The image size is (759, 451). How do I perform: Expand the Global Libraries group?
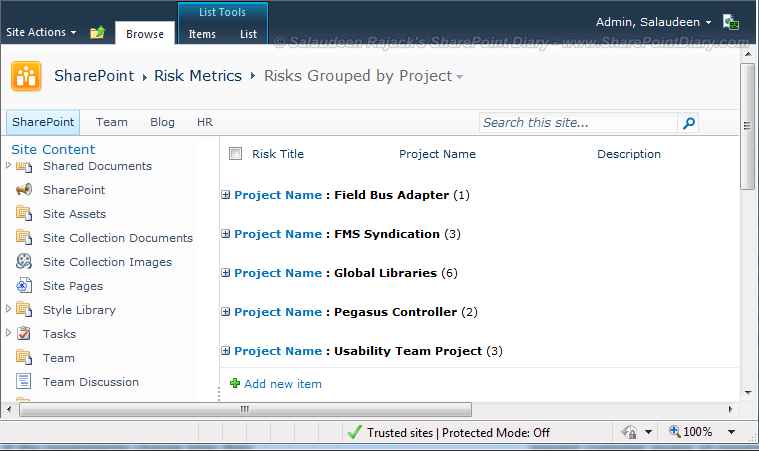[x=226, y=272]
